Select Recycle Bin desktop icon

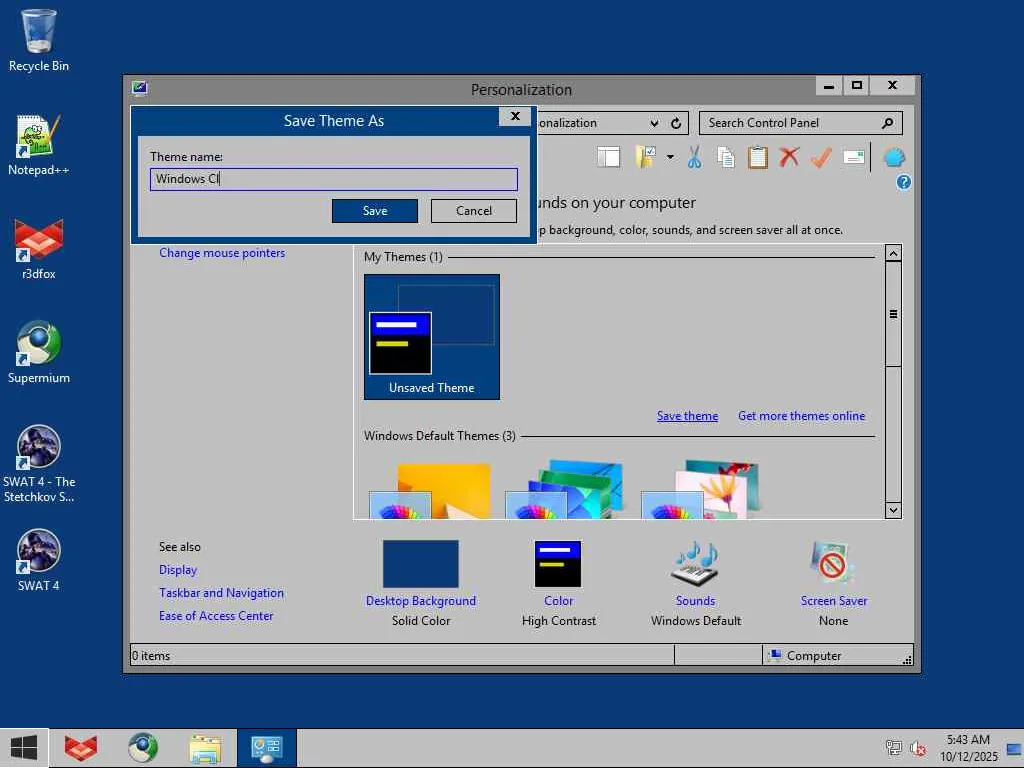click(x=39, y=40)
